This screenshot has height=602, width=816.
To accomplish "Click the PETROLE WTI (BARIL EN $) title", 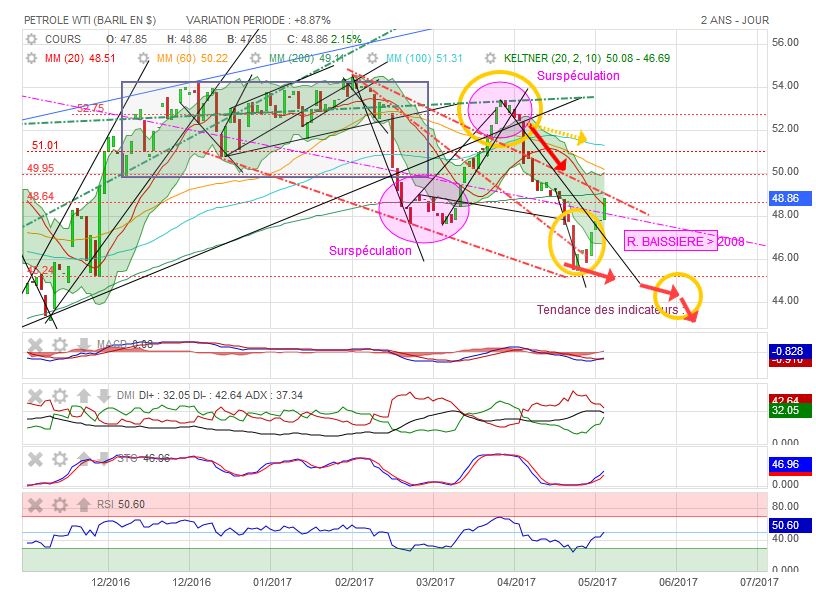I will [x=90, y=20].
